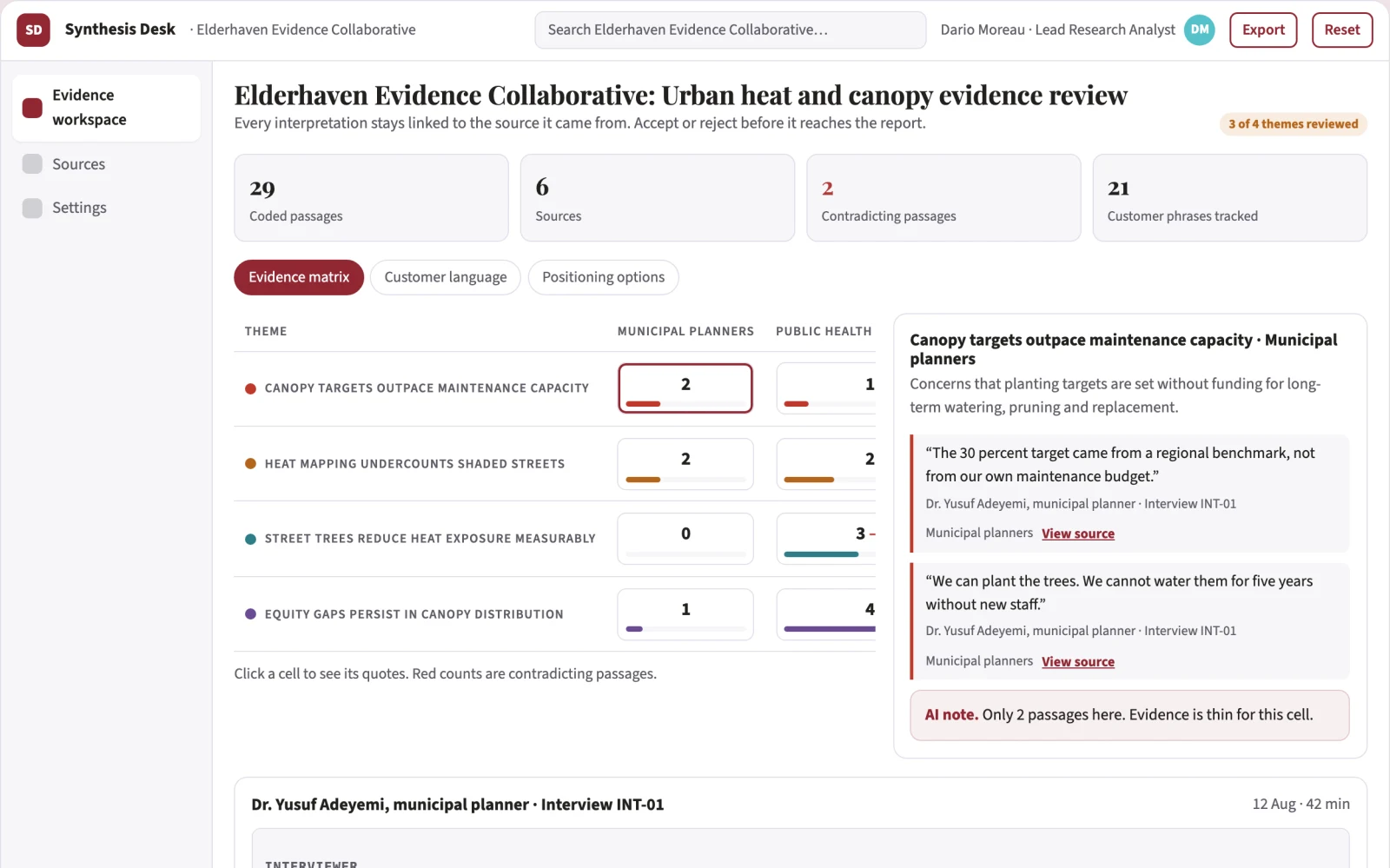Select Canopy targets Public health cell
The image size is (1390, 868).
pyautogui.click(x=826, y=388)
